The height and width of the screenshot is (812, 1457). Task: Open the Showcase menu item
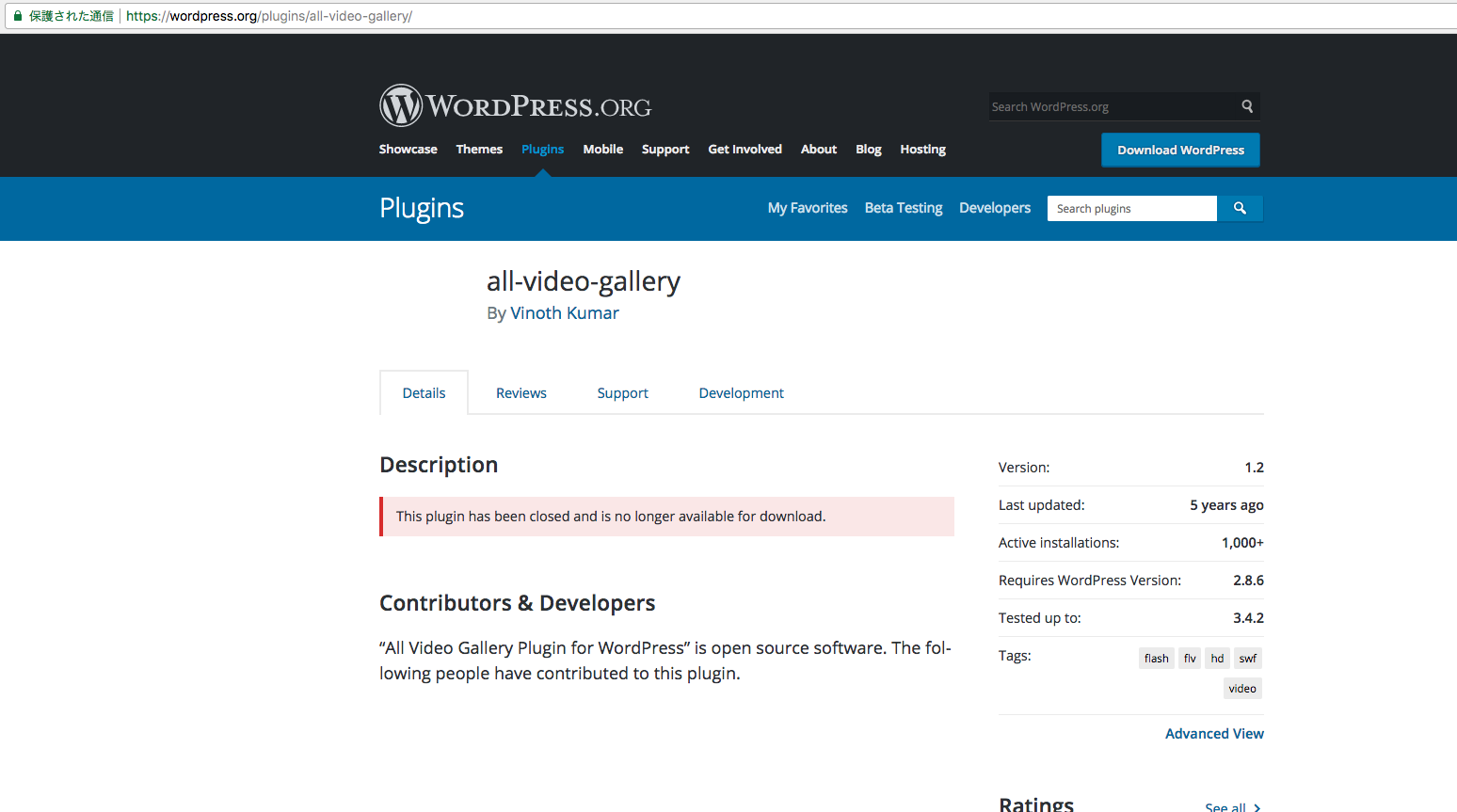[x=408, y=149]
